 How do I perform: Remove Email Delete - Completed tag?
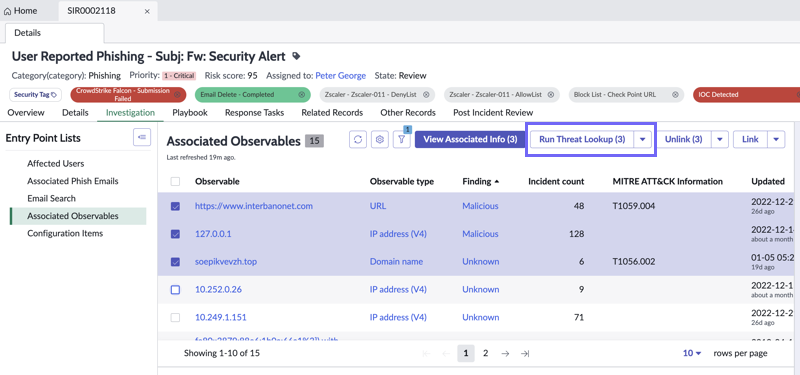(302, 94)
